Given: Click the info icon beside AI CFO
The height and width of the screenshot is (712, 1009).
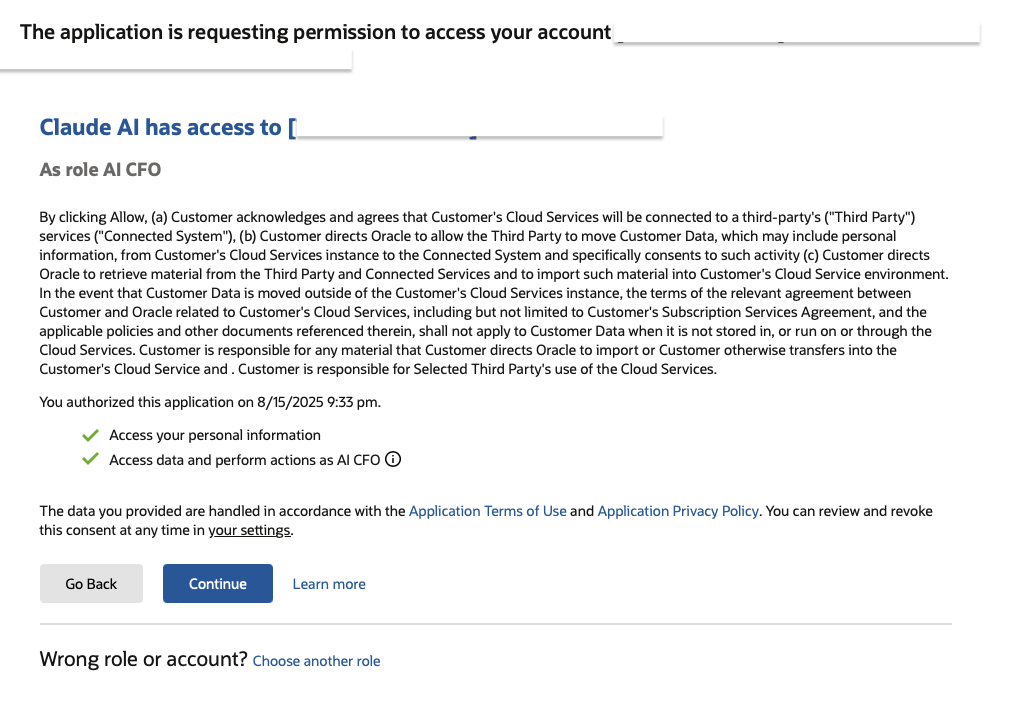Looking at the screenshot, I should (393, 460).
